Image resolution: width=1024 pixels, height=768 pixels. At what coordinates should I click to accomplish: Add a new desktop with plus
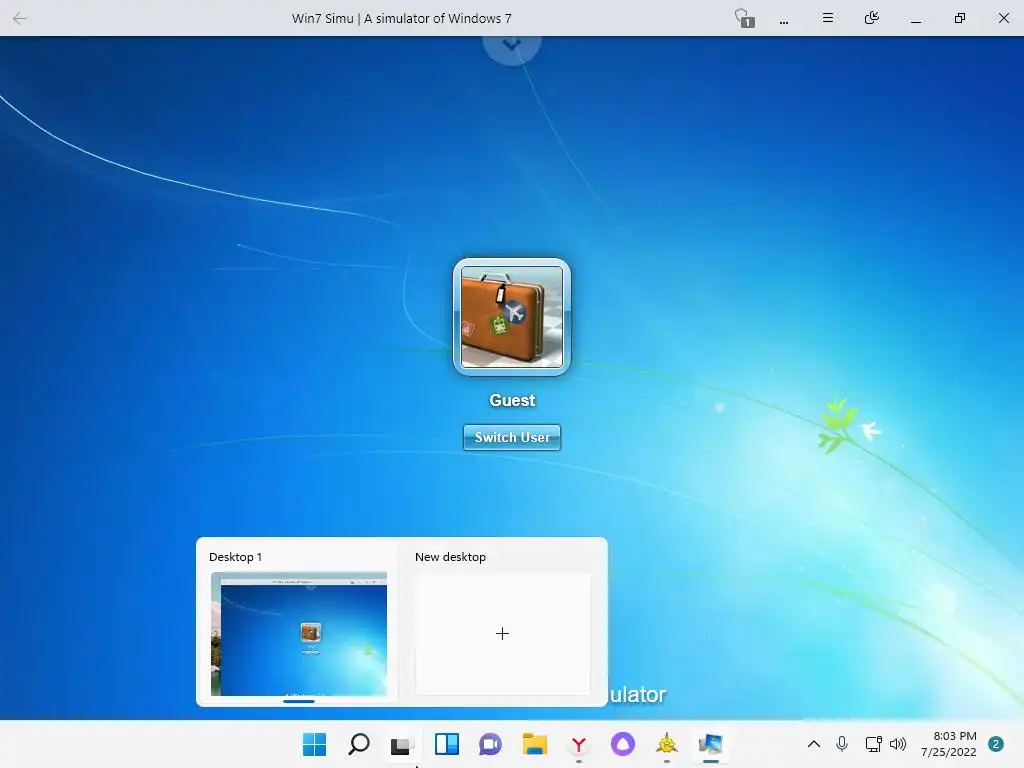(x=502, y=633)
